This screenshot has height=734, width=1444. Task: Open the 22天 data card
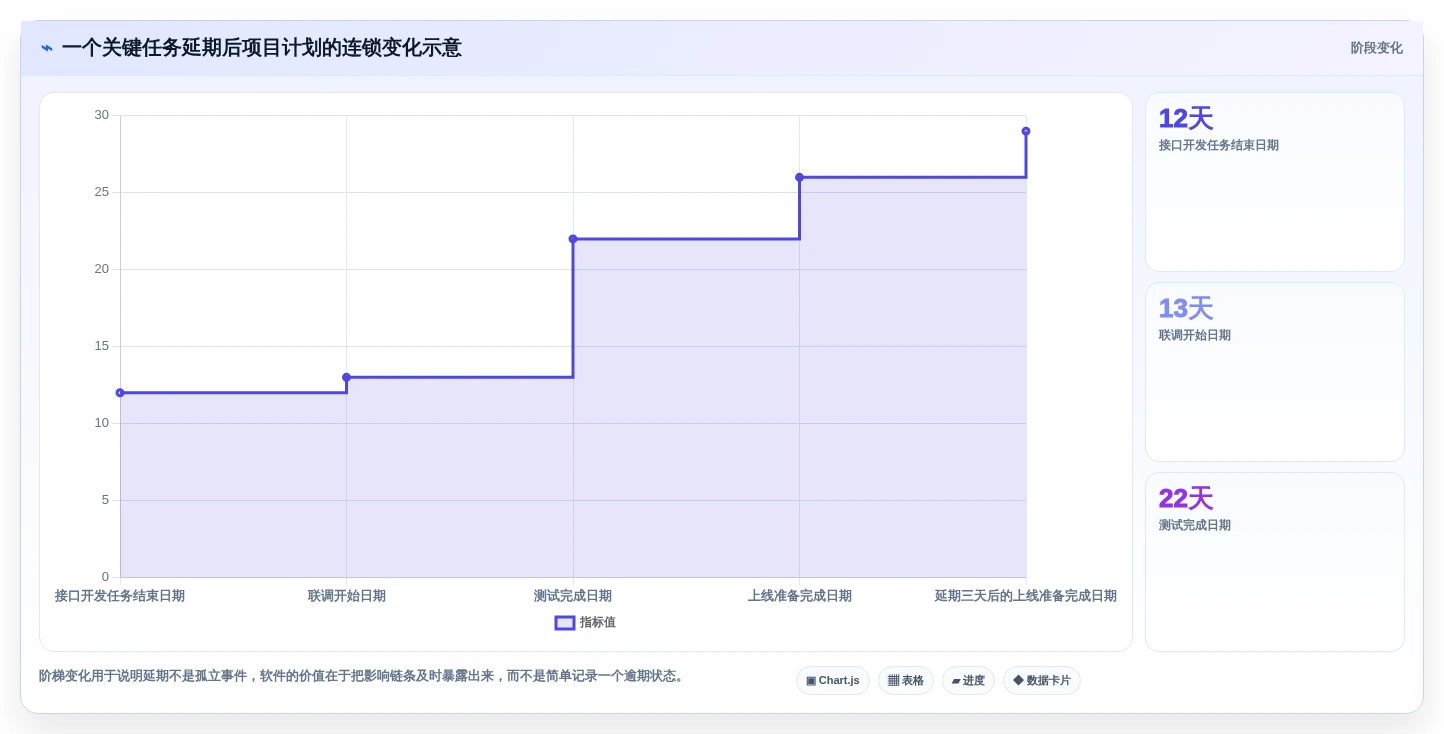(1275, 562)
